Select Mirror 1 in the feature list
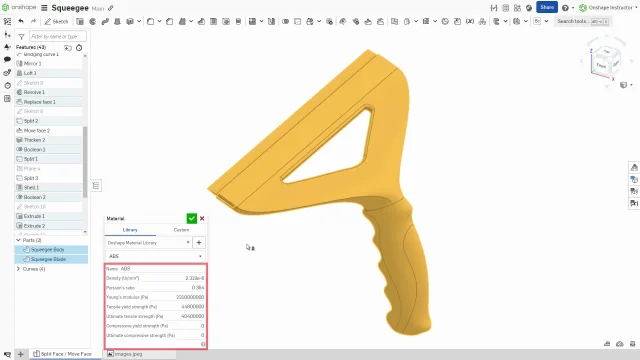This screenshot has width=640, height=360. click(x=49, y=63)
